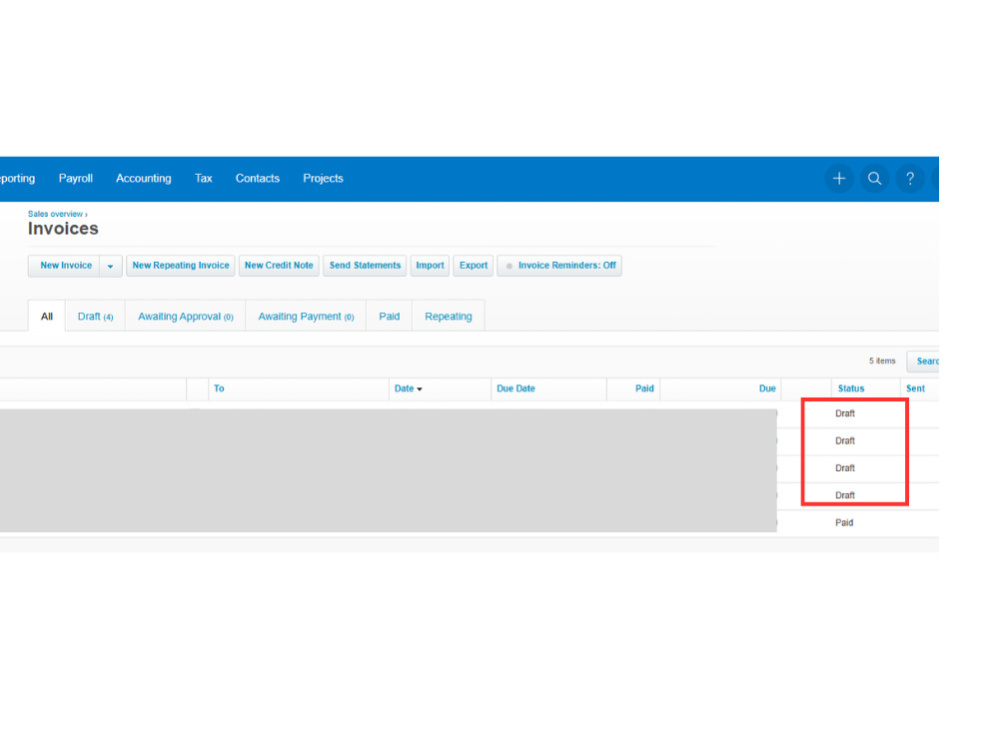This screenshot has height=750, width=1000.
Task: Follow the Sales overview breadcrumb link
Action: click(55, 214)
